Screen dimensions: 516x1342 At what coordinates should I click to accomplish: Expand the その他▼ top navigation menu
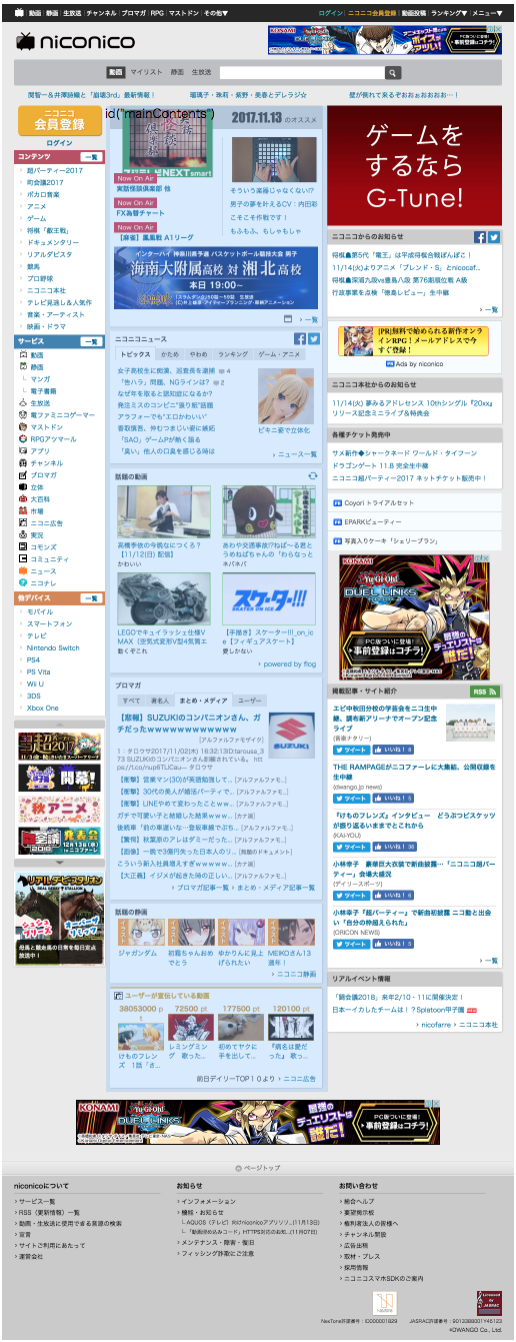pyautogui.click(x=214, y=14)
